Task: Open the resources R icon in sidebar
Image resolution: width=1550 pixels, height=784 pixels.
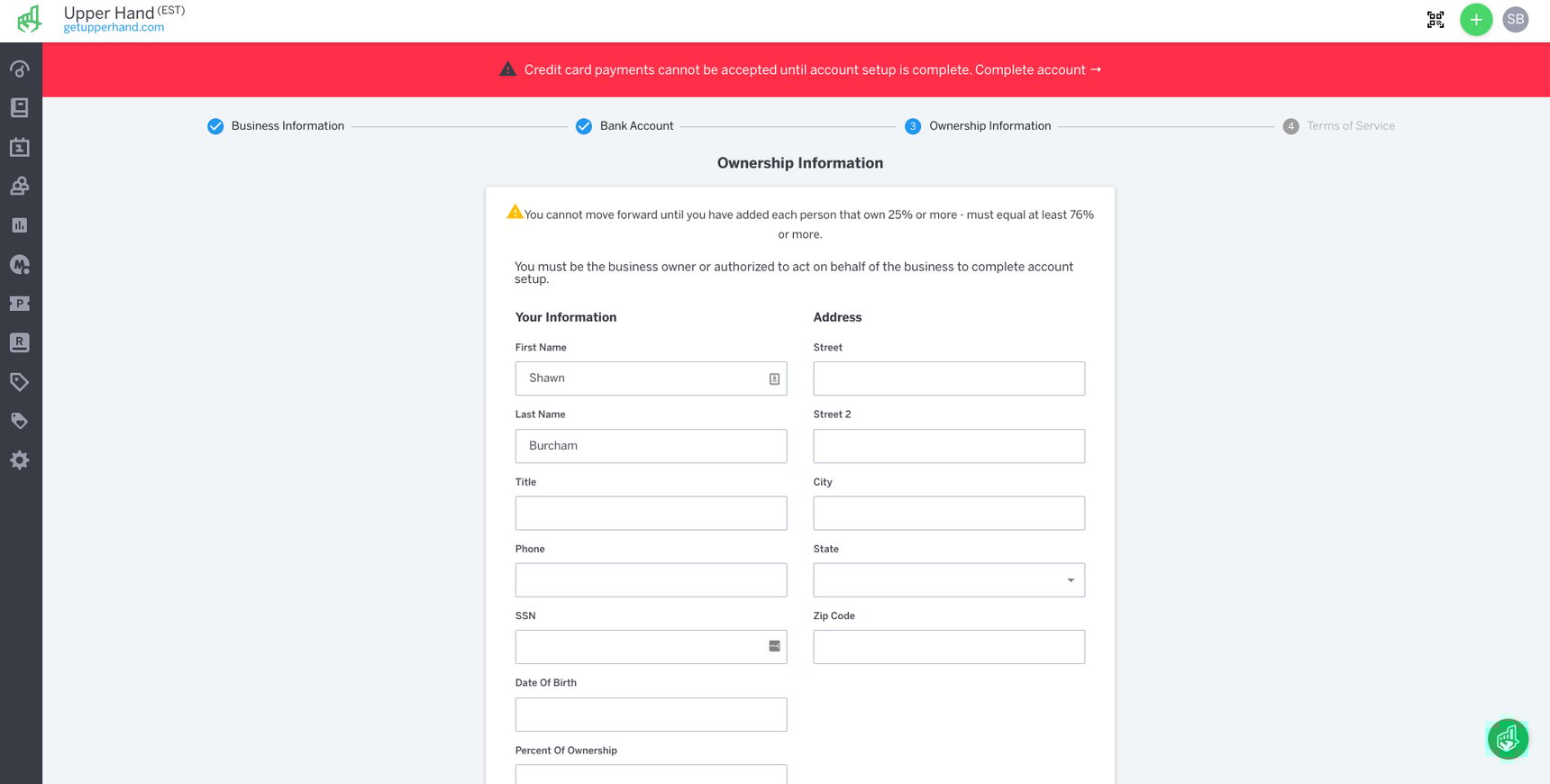Action: 19,342
